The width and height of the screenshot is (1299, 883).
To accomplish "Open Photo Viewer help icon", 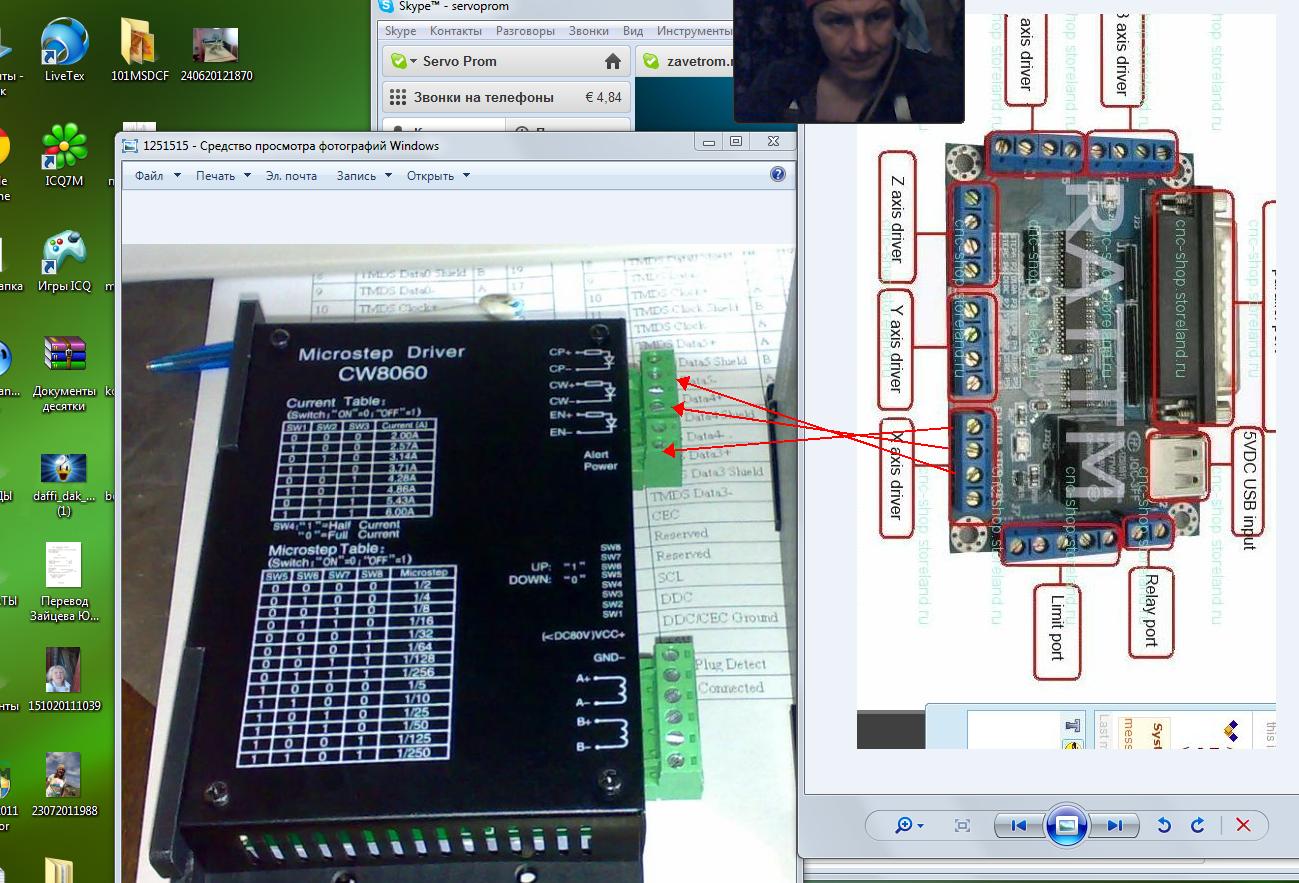I will 778,175.
